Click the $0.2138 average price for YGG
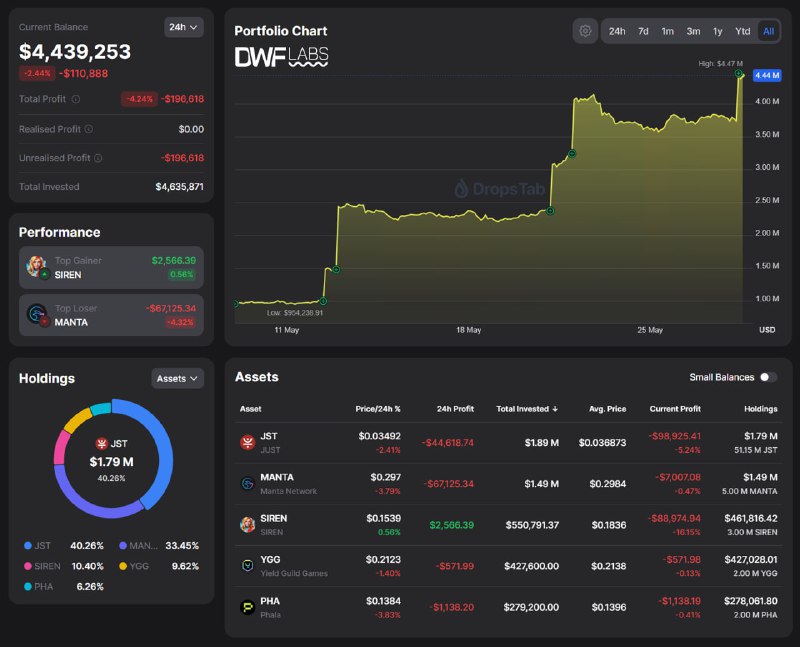Viewport: 800px width, 647px height. click(609, 566)
